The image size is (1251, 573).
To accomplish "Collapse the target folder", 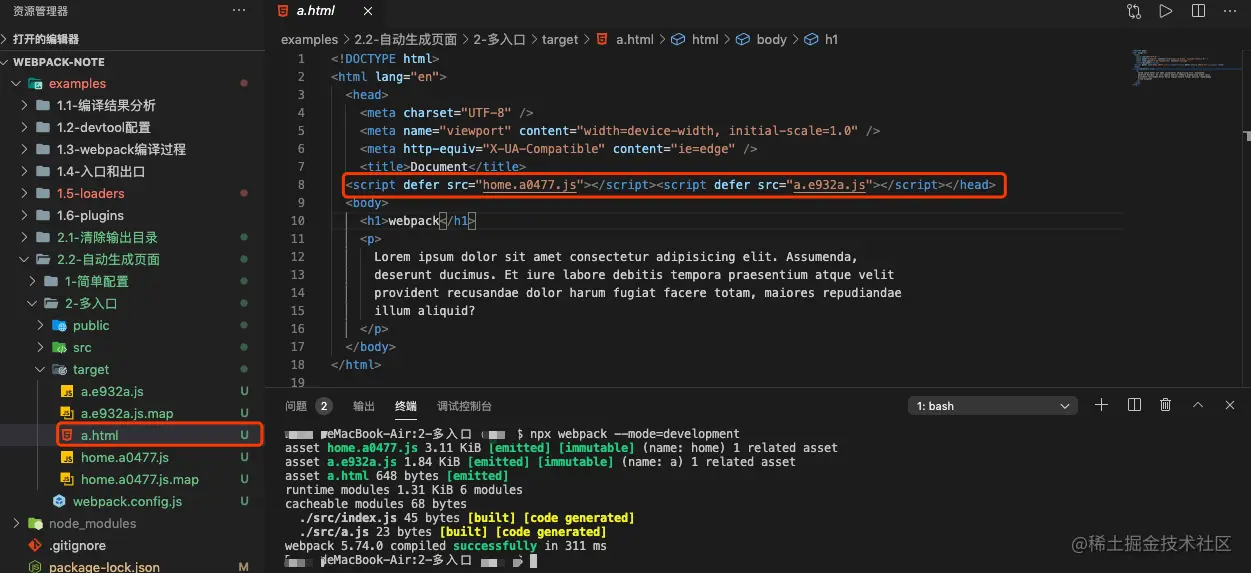I will point(91,369).
